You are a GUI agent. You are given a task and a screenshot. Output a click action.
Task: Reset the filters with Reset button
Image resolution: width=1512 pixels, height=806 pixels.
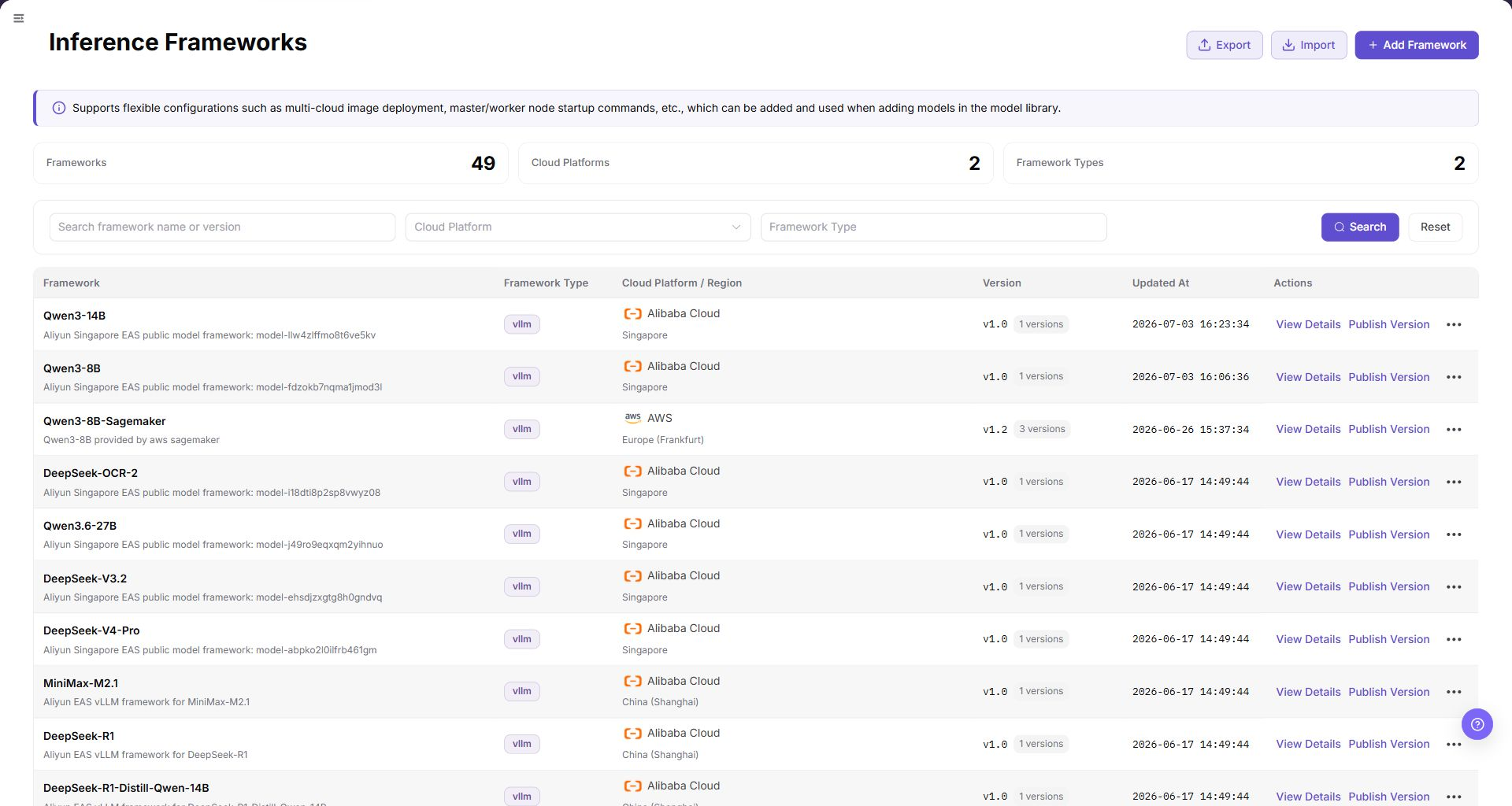click(1435, 227)
